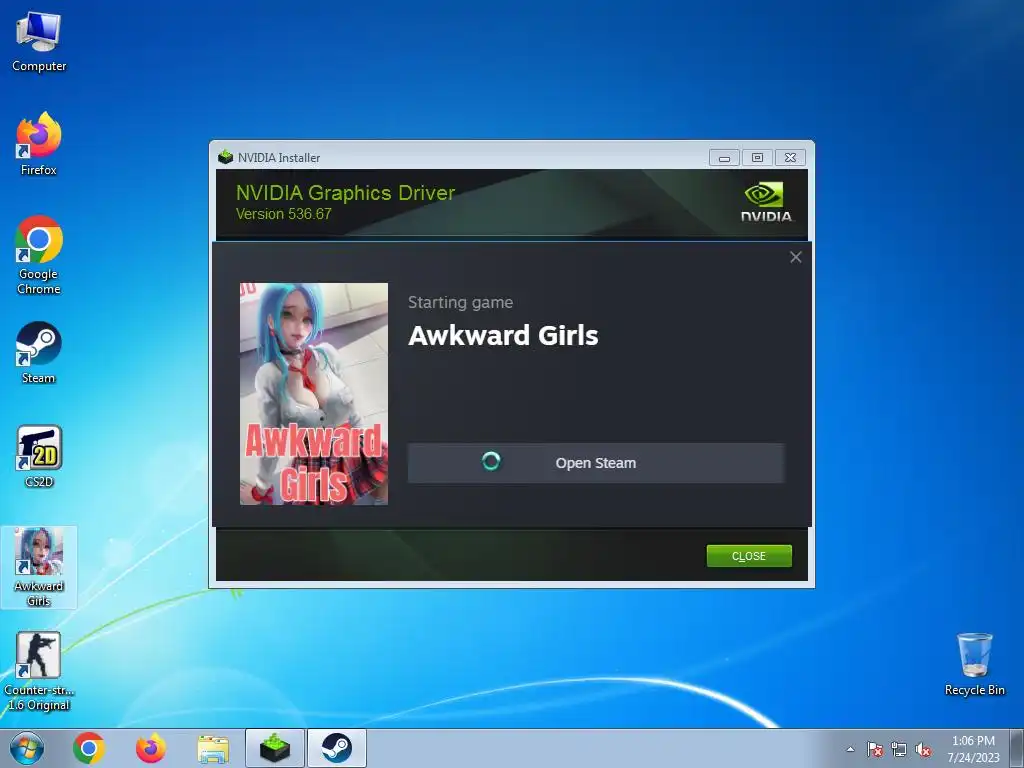Click the 'Starting game' label
The width and height of the screenshot is (1024, 768).
pyautogui.click(x=460, y=302)
